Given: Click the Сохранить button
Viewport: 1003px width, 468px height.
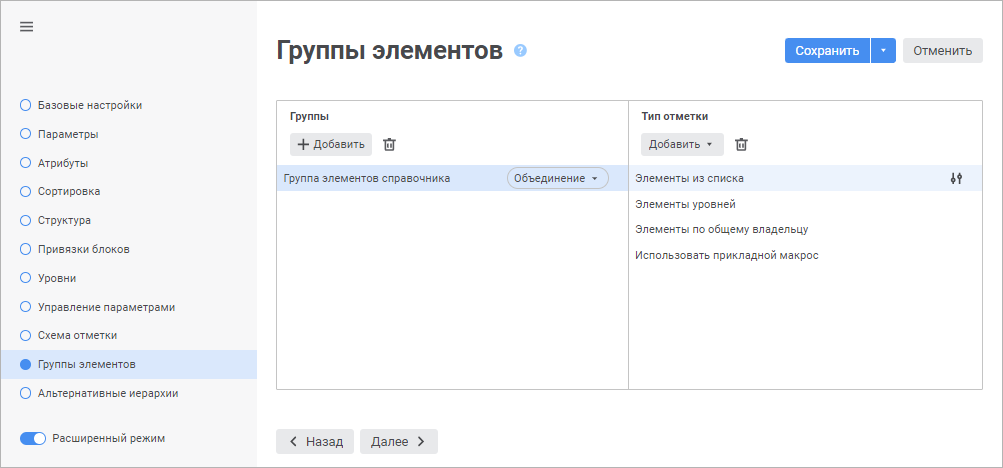Looking at the screenshot, I should coord(826,51).
